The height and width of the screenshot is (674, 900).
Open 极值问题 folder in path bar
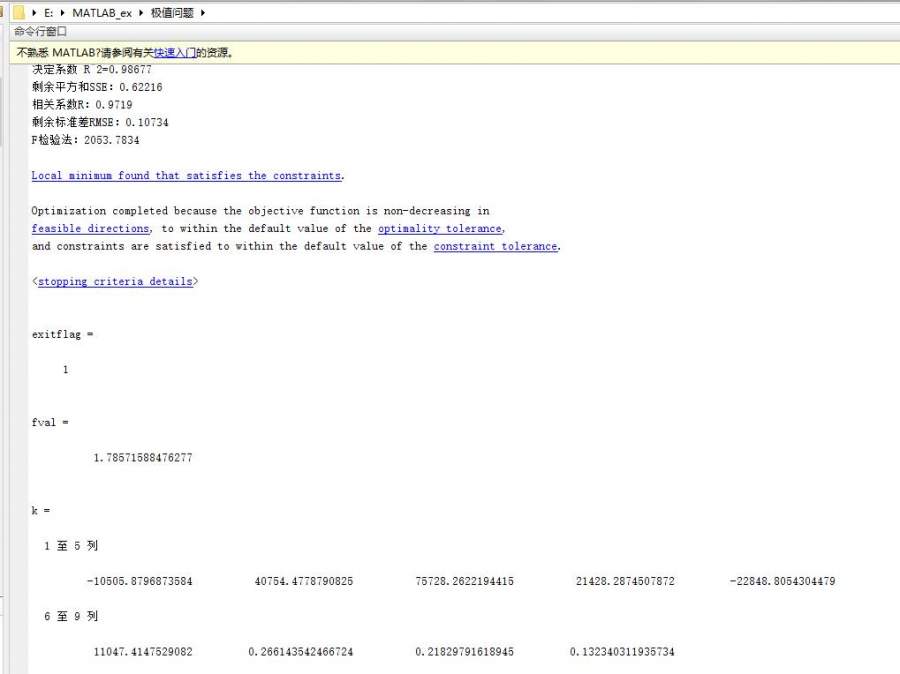172,13
